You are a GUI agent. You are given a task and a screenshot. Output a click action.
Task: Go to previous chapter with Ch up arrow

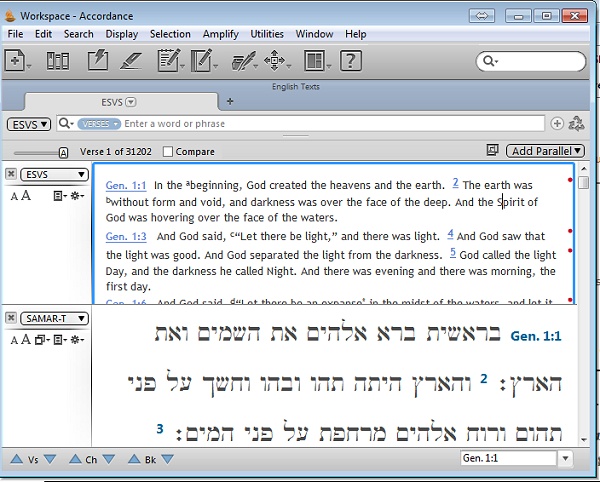pyautogui.click(x=75, y=459)
